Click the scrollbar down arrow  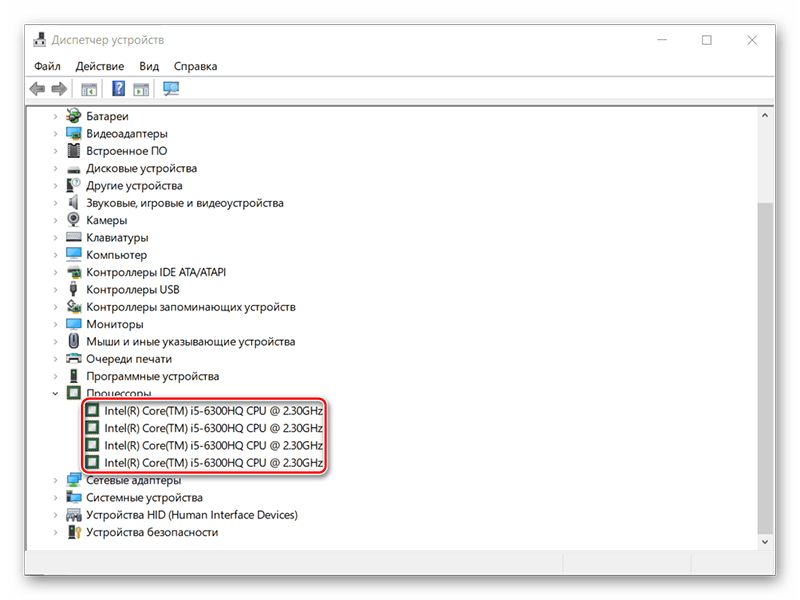click(x=764, y=542)
